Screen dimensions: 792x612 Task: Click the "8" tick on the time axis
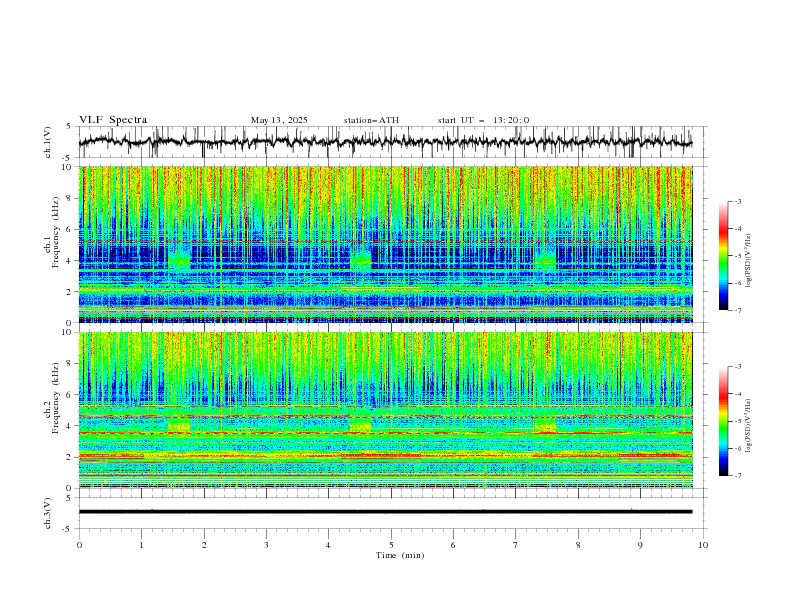[x=578, y=545]
